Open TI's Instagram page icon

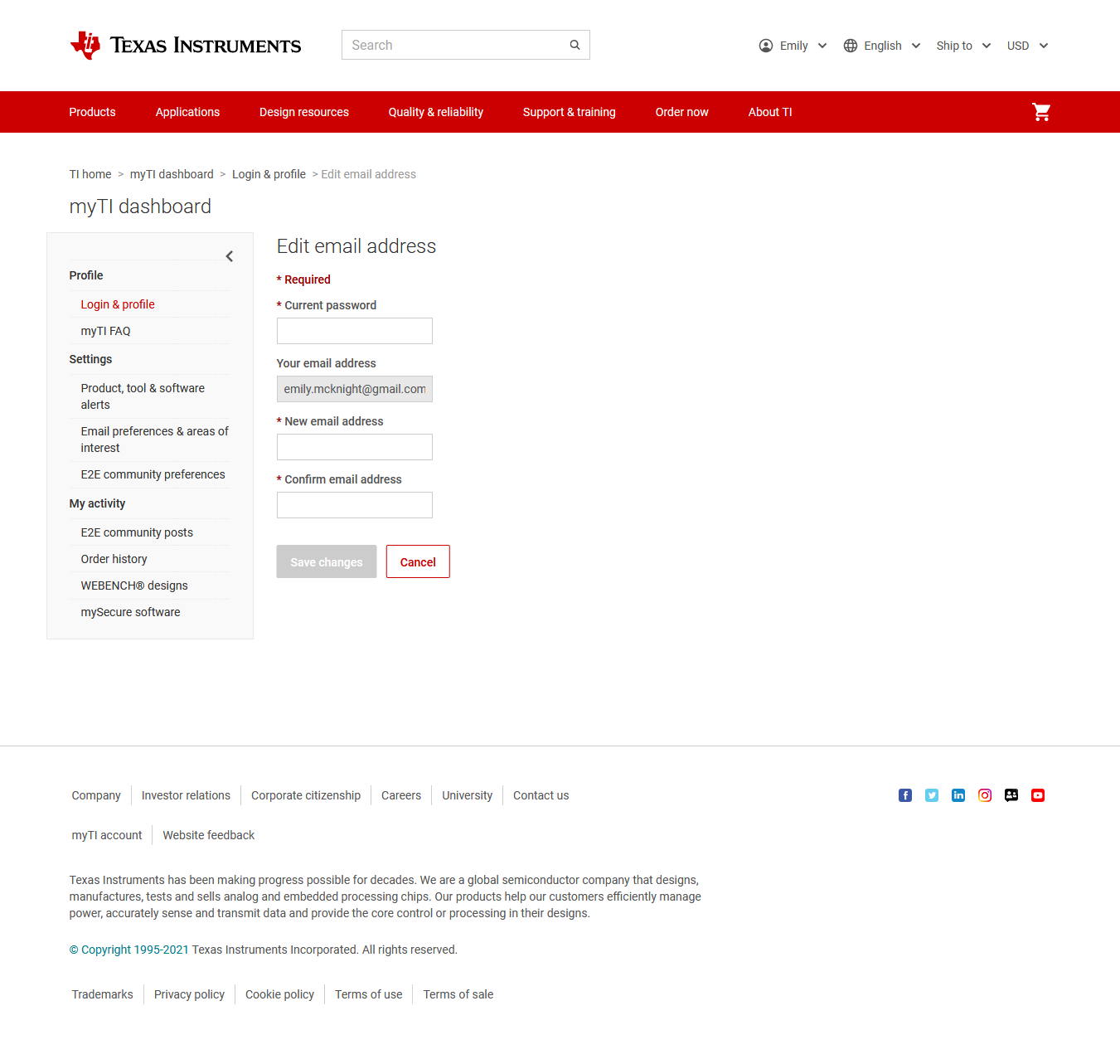[985, 795]
